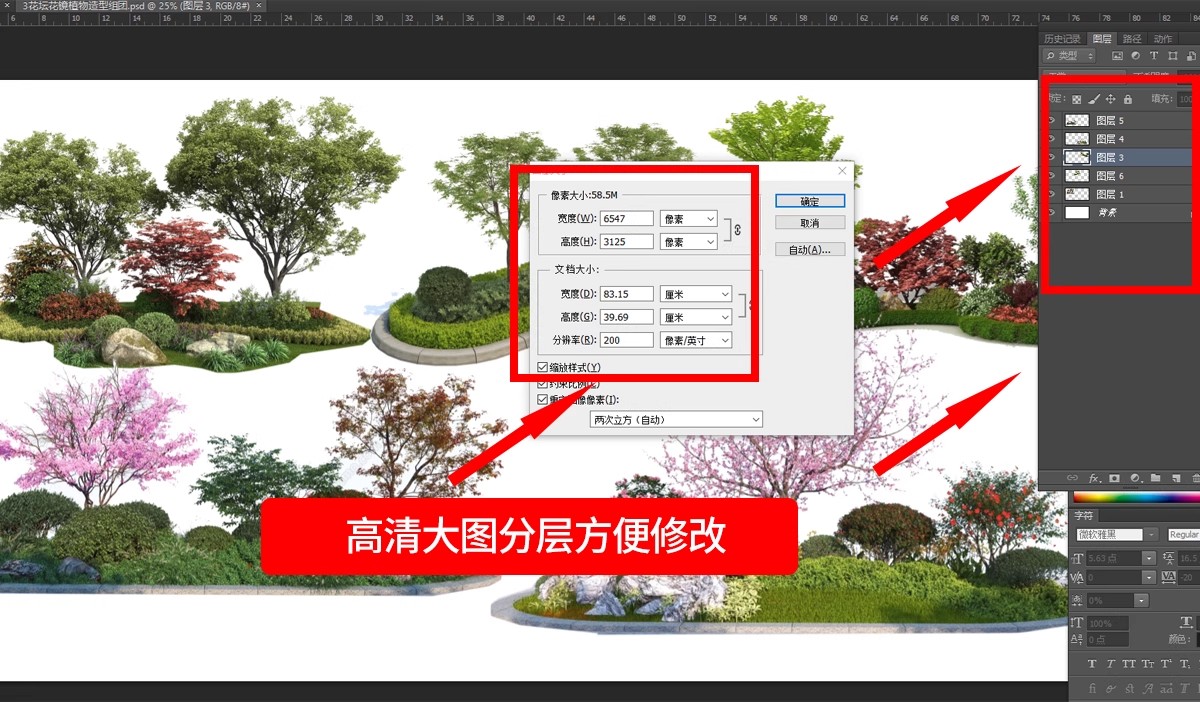Open the create adjustment layer icon

click(1135, 478)
